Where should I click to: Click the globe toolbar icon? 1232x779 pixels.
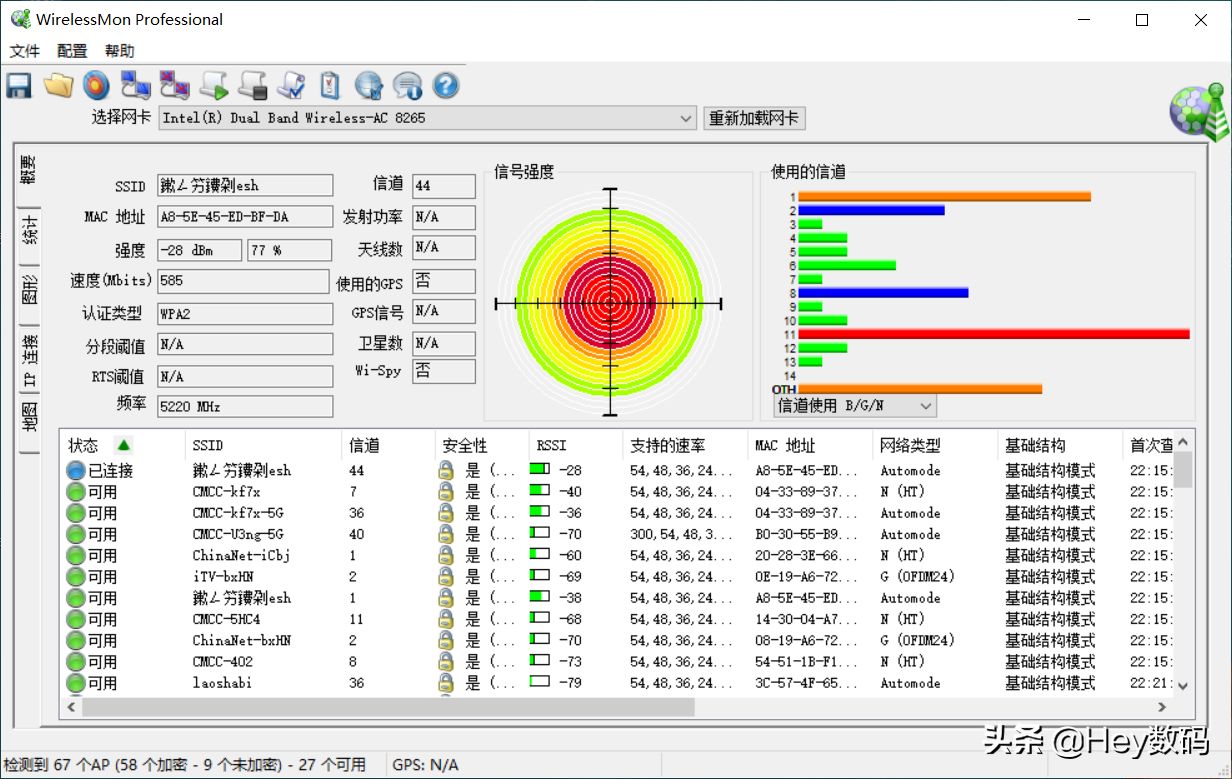tap(369, 85)
